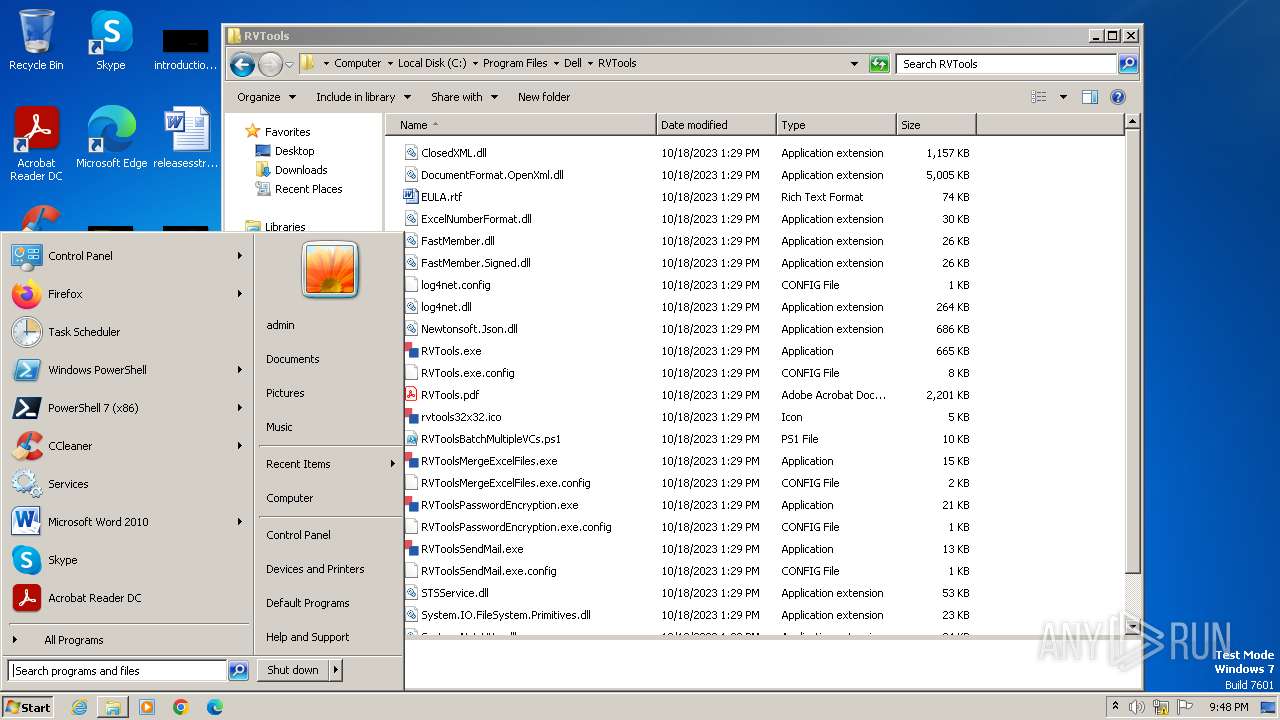Viewport: 1280px width, 720px height.
Task: Open the Share with dropdown
Action: pyautogui.click(x=464, y=97)
